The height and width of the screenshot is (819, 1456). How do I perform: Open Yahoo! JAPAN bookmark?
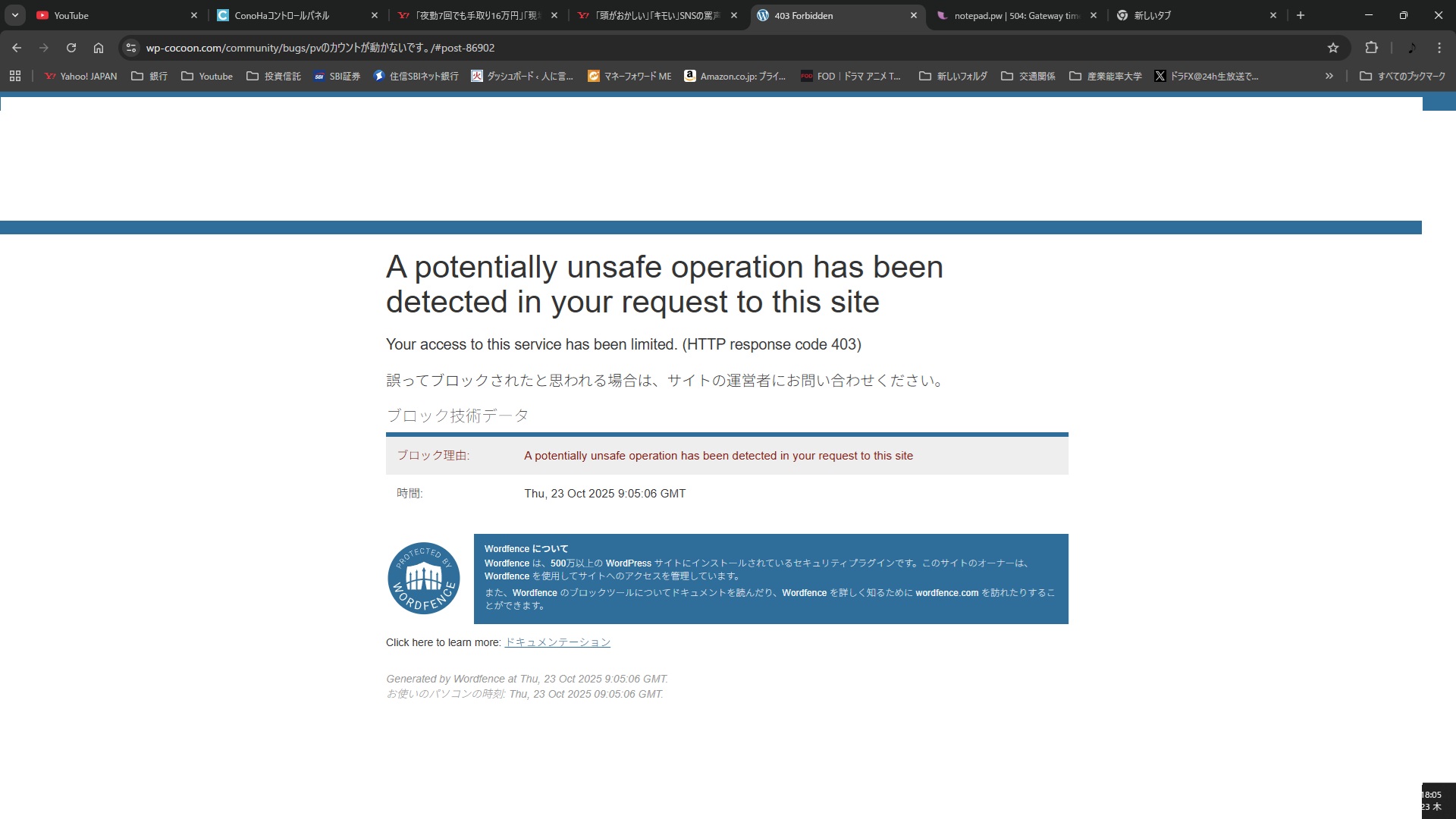(80, 76)
